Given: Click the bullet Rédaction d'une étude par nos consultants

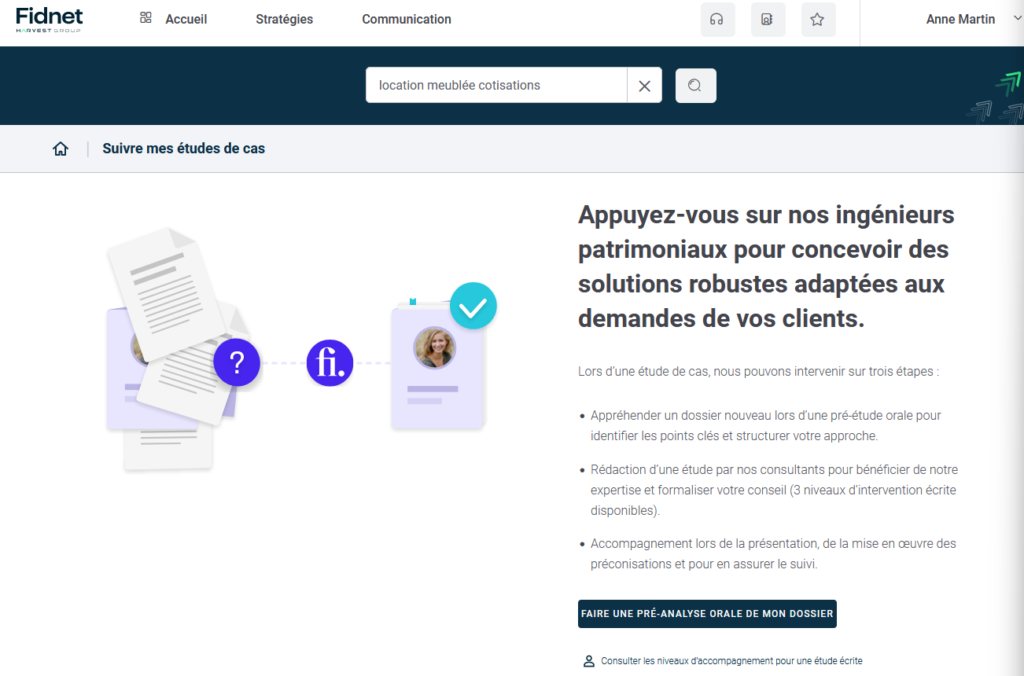Looking at the screenshot, I should 773,490.
